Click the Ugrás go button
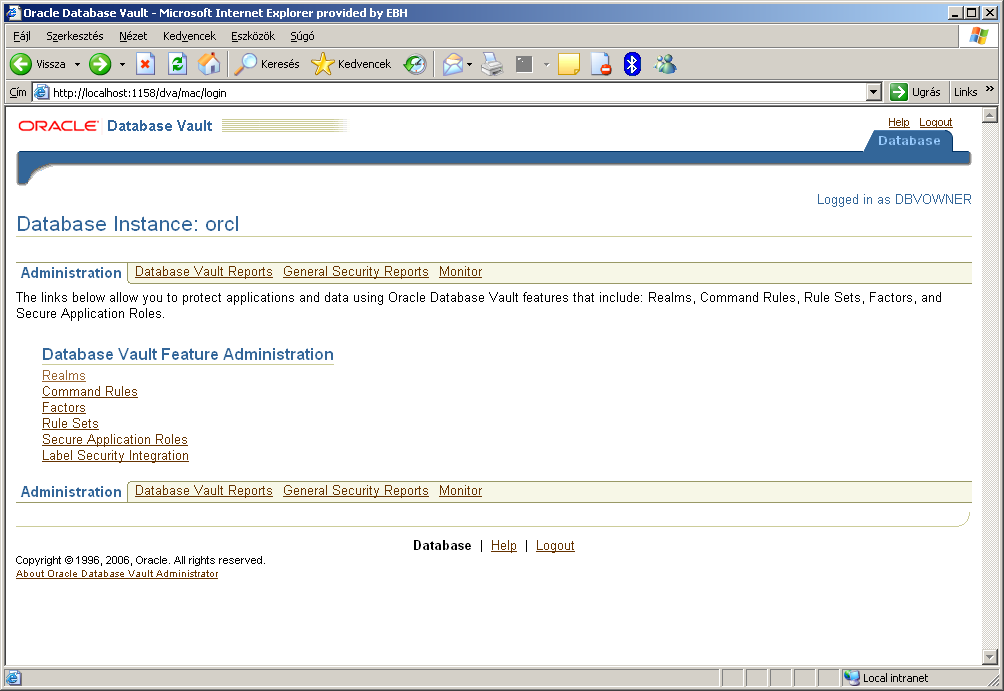This screenshot has width=1004, height=691. tap(916, 92)
